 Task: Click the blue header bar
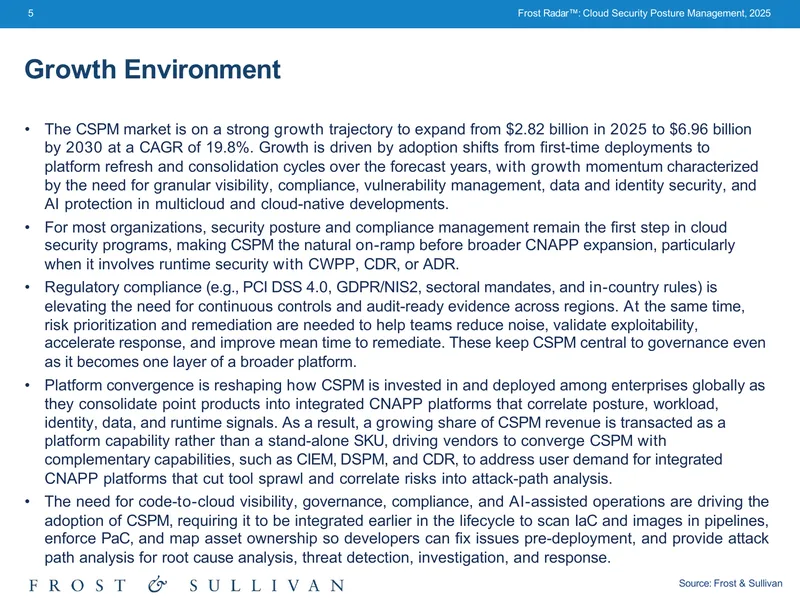[400, 14]
